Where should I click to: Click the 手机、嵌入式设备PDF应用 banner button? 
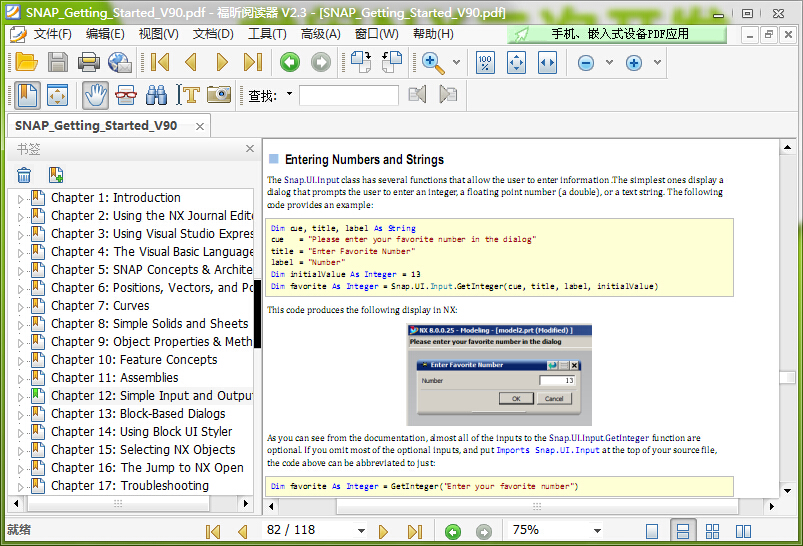click(x=617, y=33)
